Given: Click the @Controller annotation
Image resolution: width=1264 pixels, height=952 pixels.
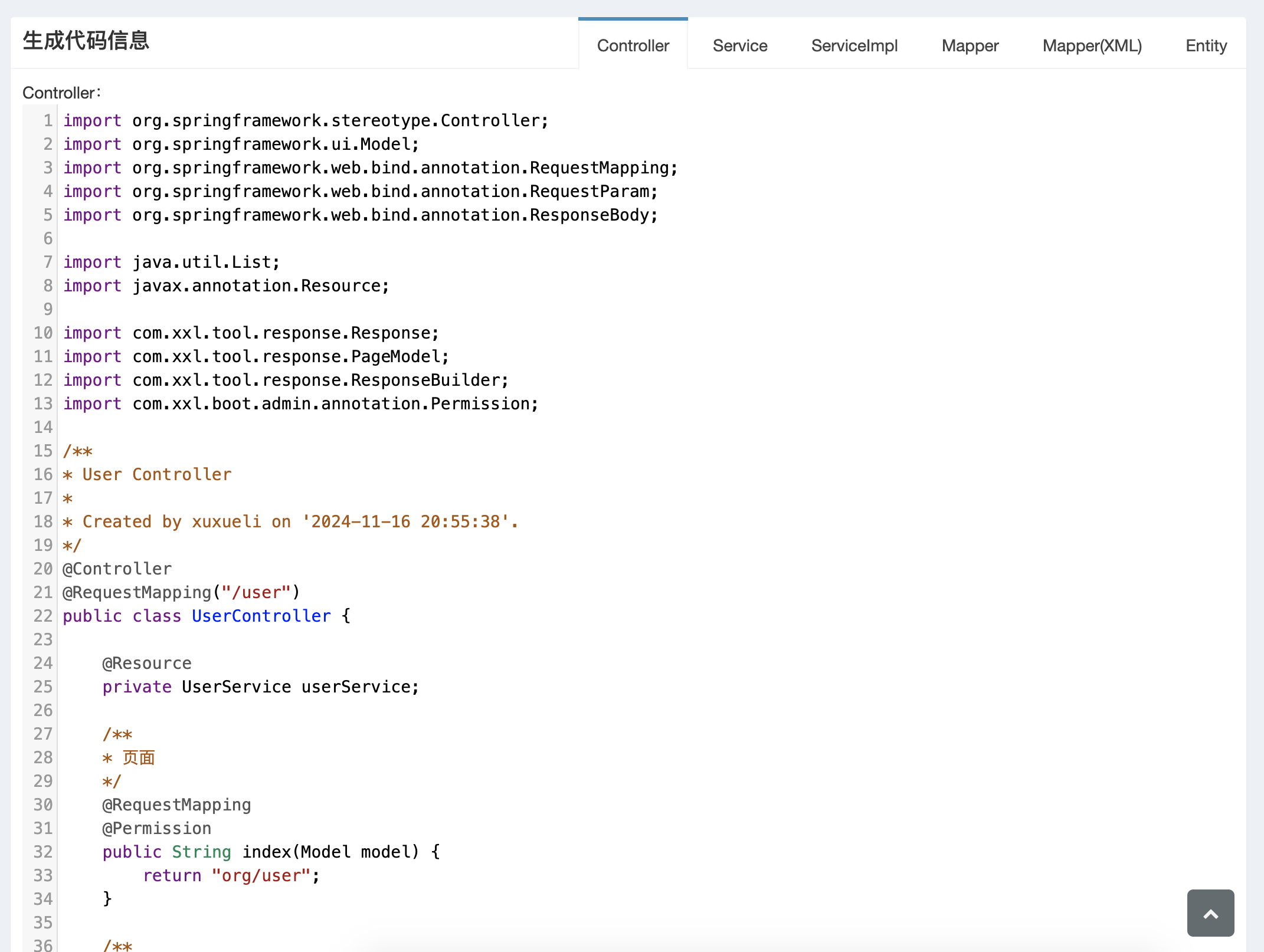Looking at the screenshot, I should pos(117,568).
